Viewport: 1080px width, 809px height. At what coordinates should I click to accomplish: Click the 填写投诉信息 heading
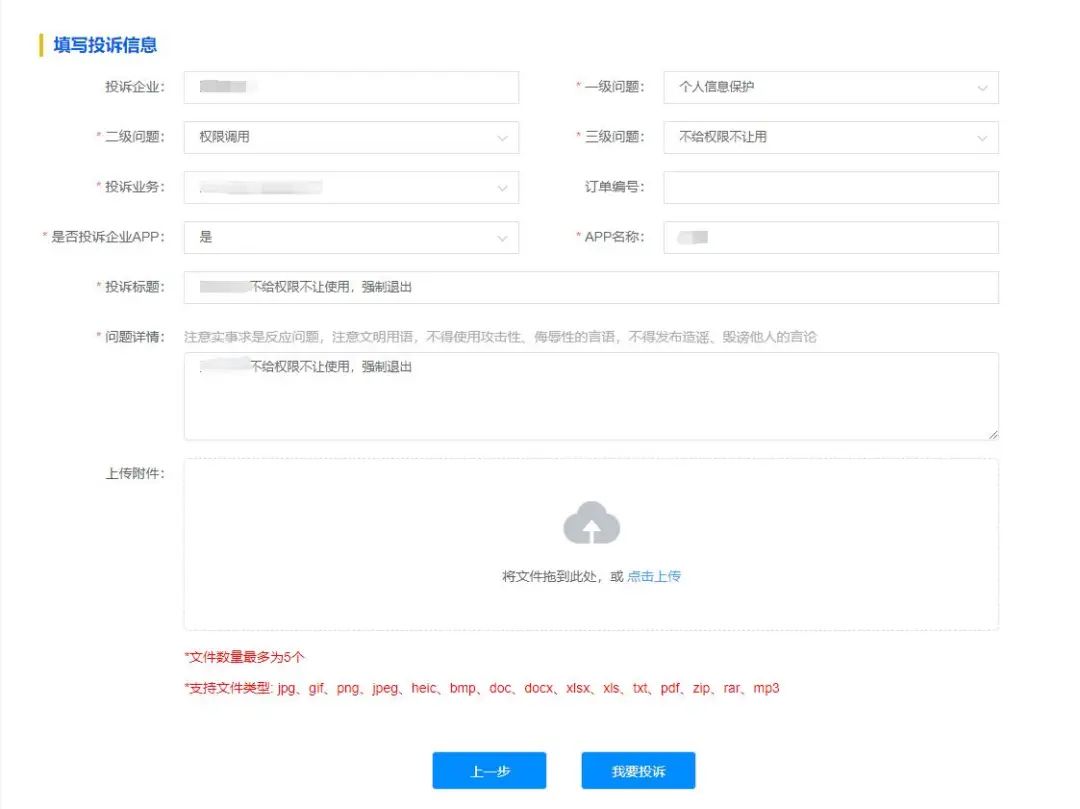pos(105,45)
